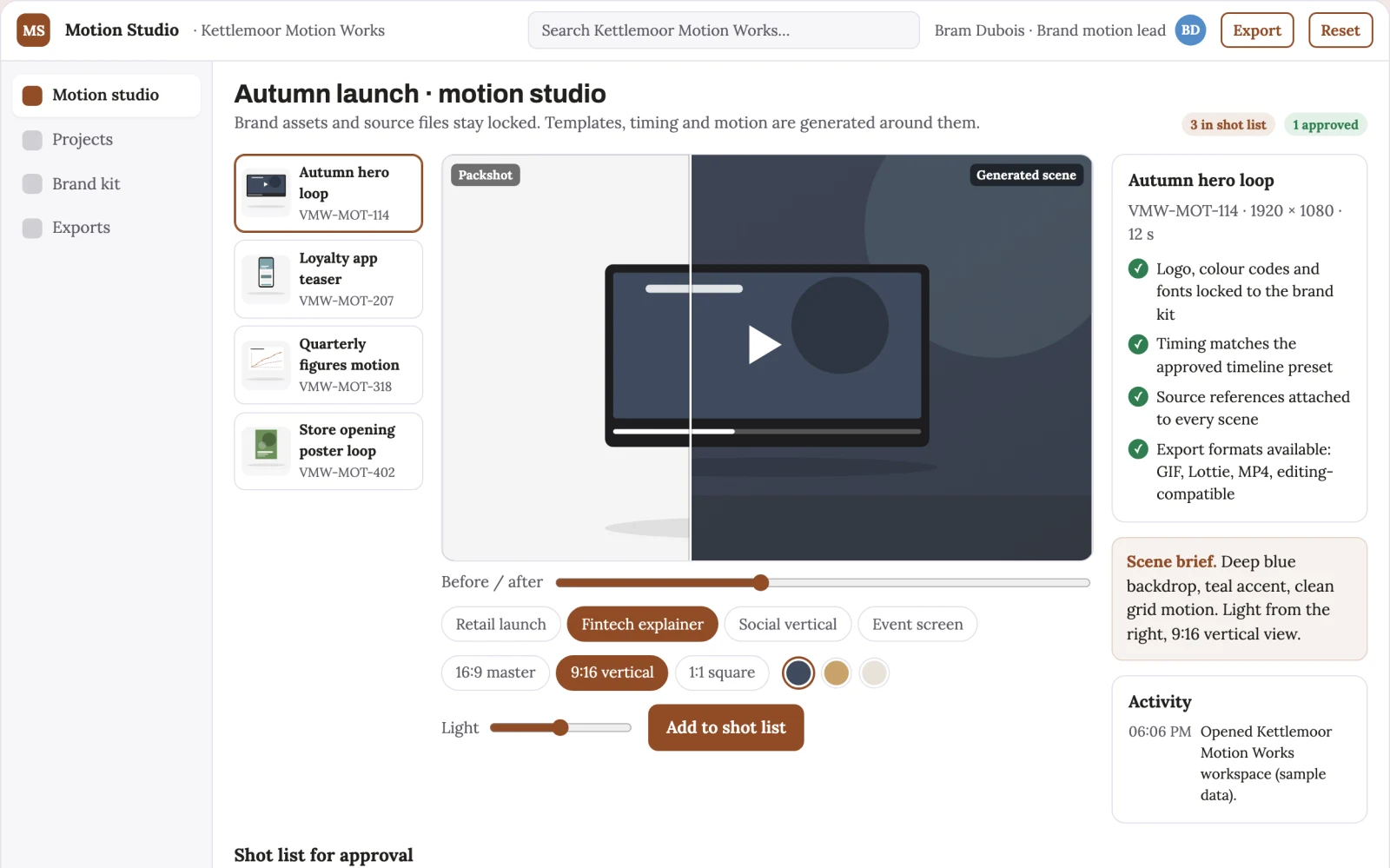Select the Autumn hero loop thumbnail
Image resolution: width=1390 pixels, height=868 pixels.
(x=266, y=194)
